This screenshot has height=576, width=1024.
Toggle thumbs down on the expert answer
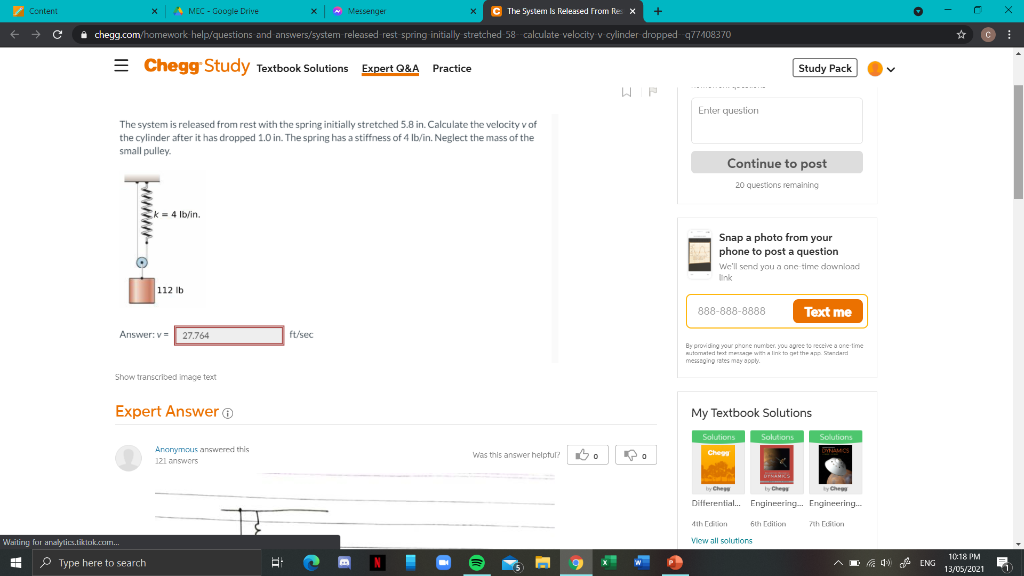point(635,454)
